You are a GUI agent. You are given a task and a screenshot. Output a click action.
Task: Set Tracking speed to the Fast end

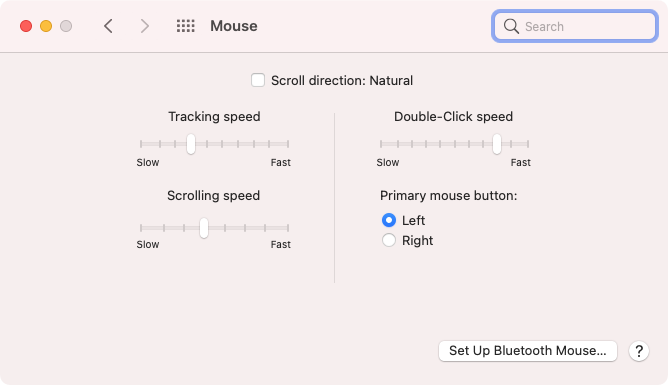288,144
